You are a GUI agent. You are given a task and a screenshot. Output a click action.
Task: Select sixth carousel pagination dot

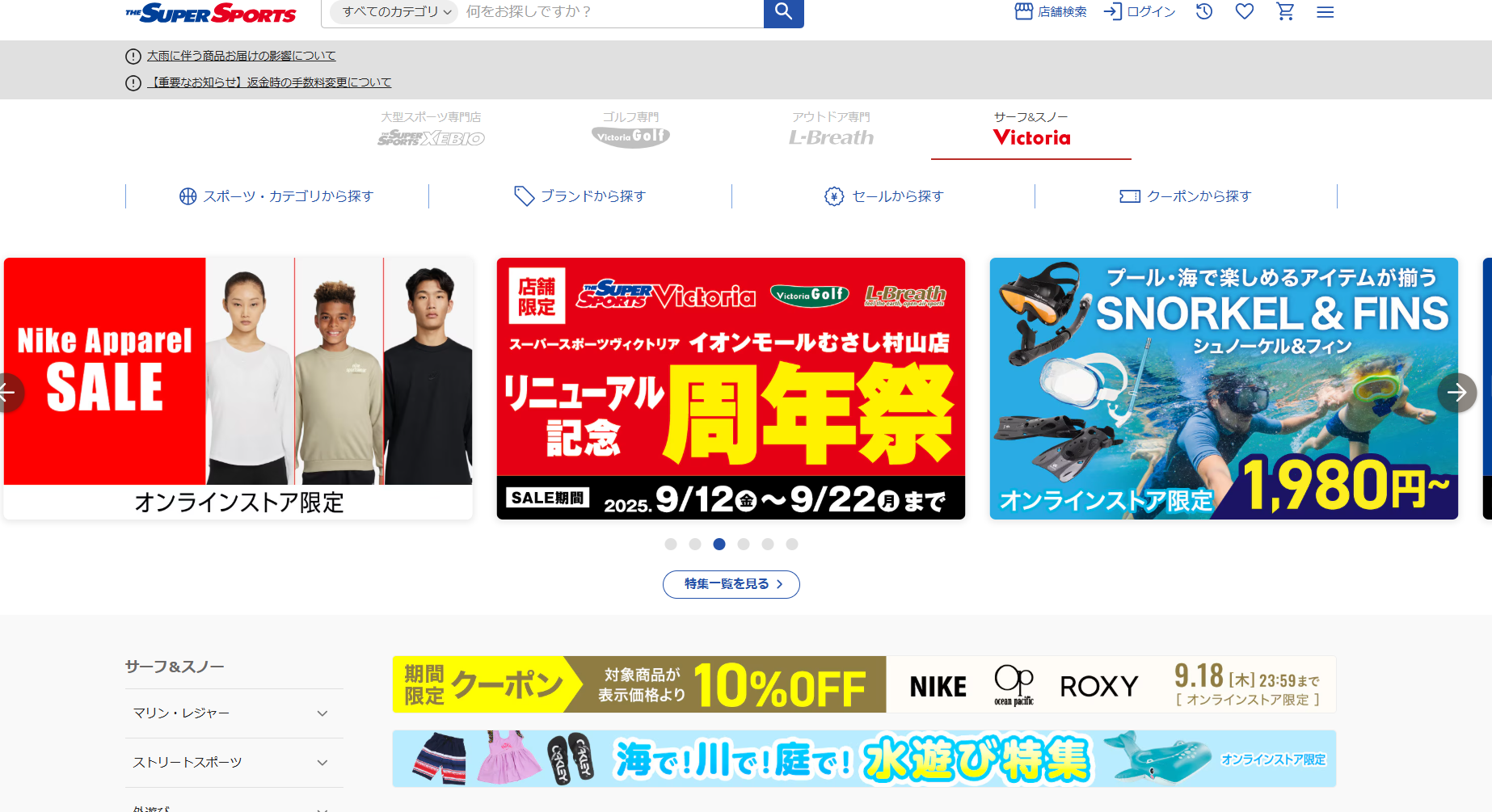tap(792, 545)
